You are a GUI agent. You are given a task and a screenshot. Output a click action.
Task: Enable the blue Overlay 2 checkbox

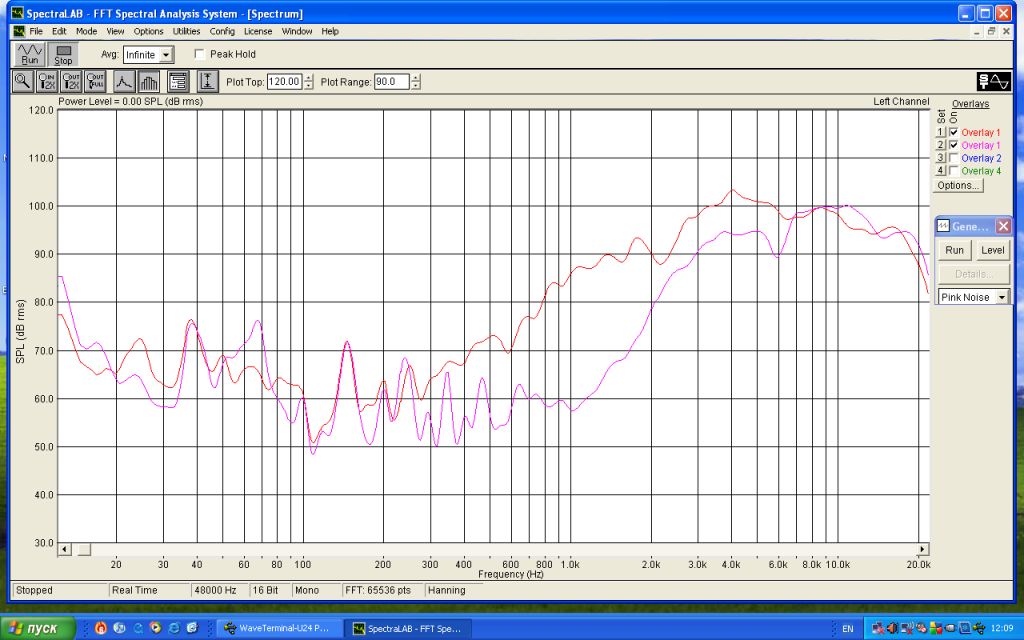pyautogui.click(x=953, y=158)
